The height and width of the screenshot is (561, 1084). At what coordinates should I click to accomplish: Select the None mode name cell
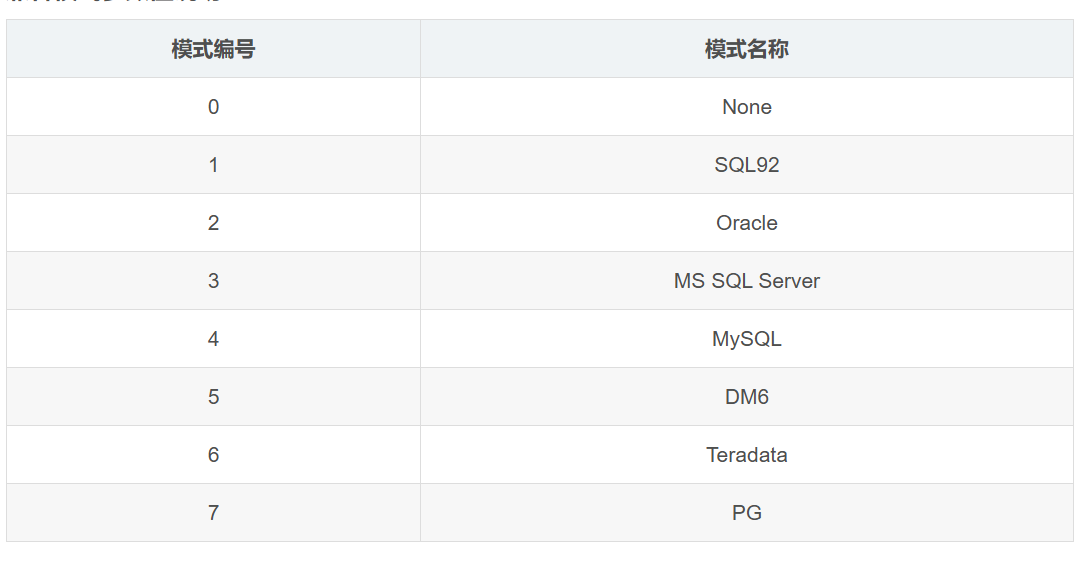click(x=747, y=107)
